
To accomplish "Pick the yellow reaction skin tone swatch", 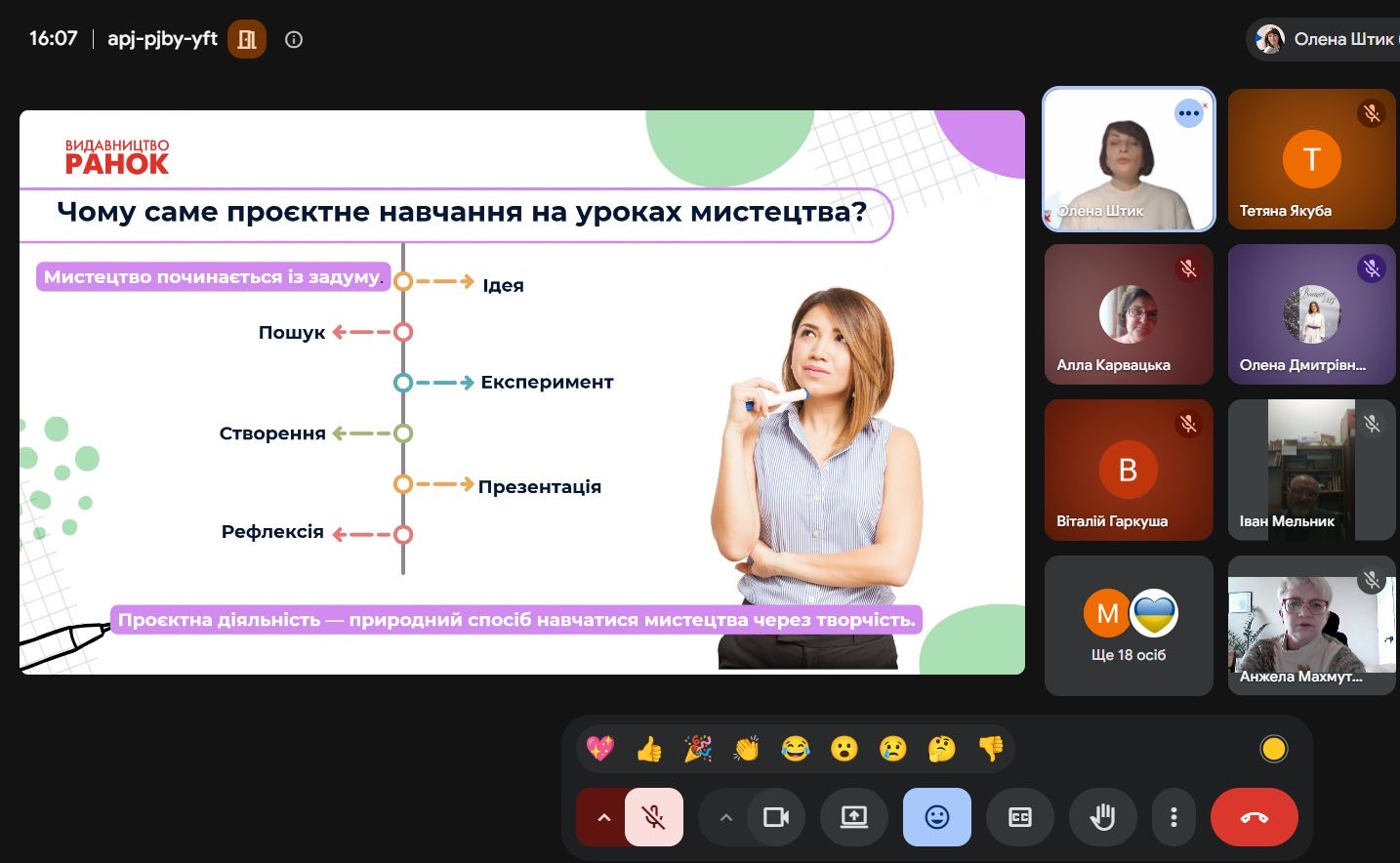I will click(x=1273, y=749).
